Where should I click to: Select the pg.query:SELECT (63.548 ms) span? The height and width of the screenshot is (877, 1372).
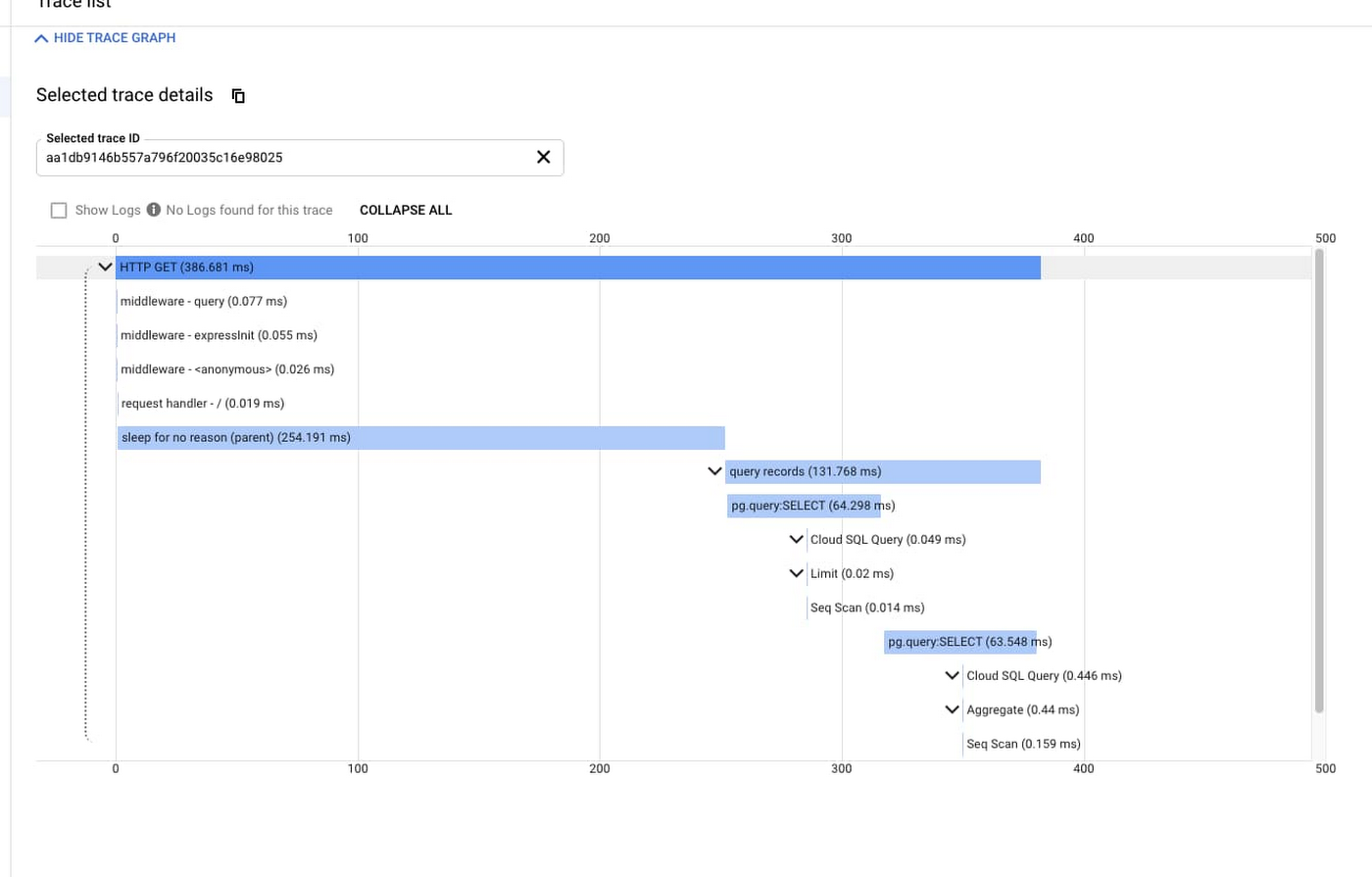(960, 642)
